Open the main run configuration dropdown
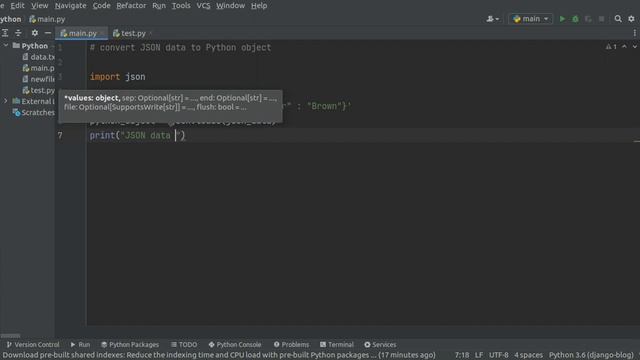The image size is (640, 360). coord(530,19)
